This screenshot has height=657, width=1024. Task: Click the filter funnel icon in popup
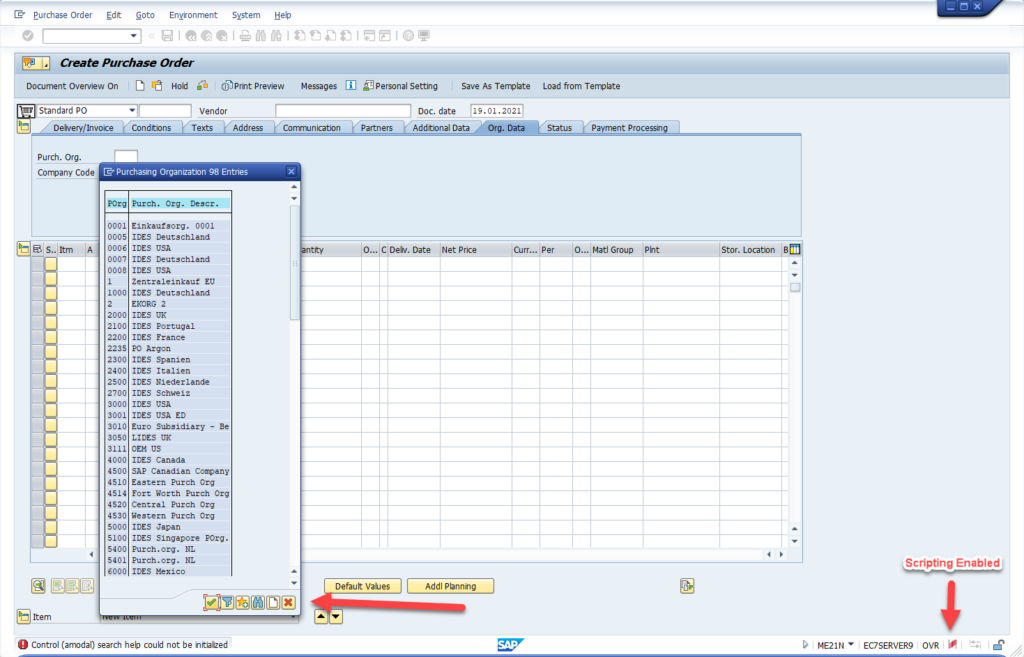pos(227,602)
